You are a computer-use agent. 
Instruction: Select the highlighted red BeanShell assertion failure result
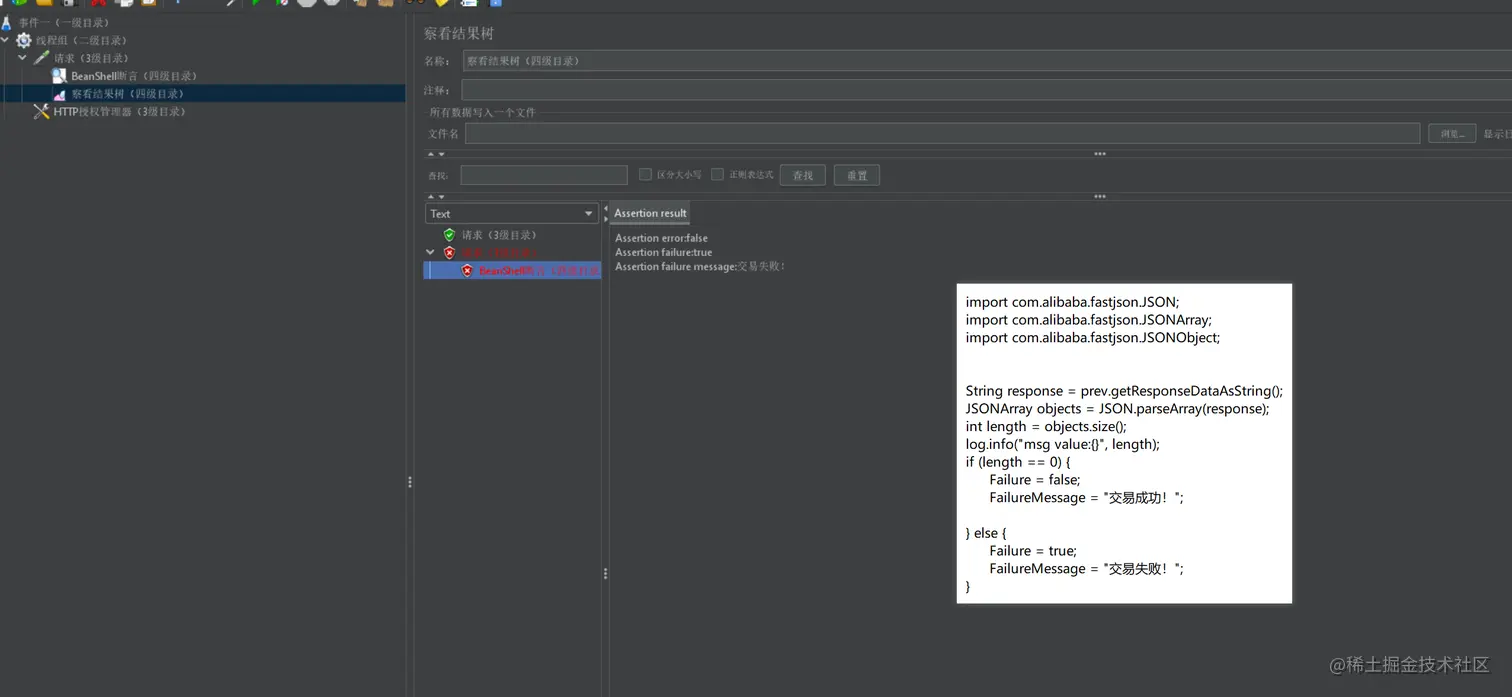click(513, 271)
